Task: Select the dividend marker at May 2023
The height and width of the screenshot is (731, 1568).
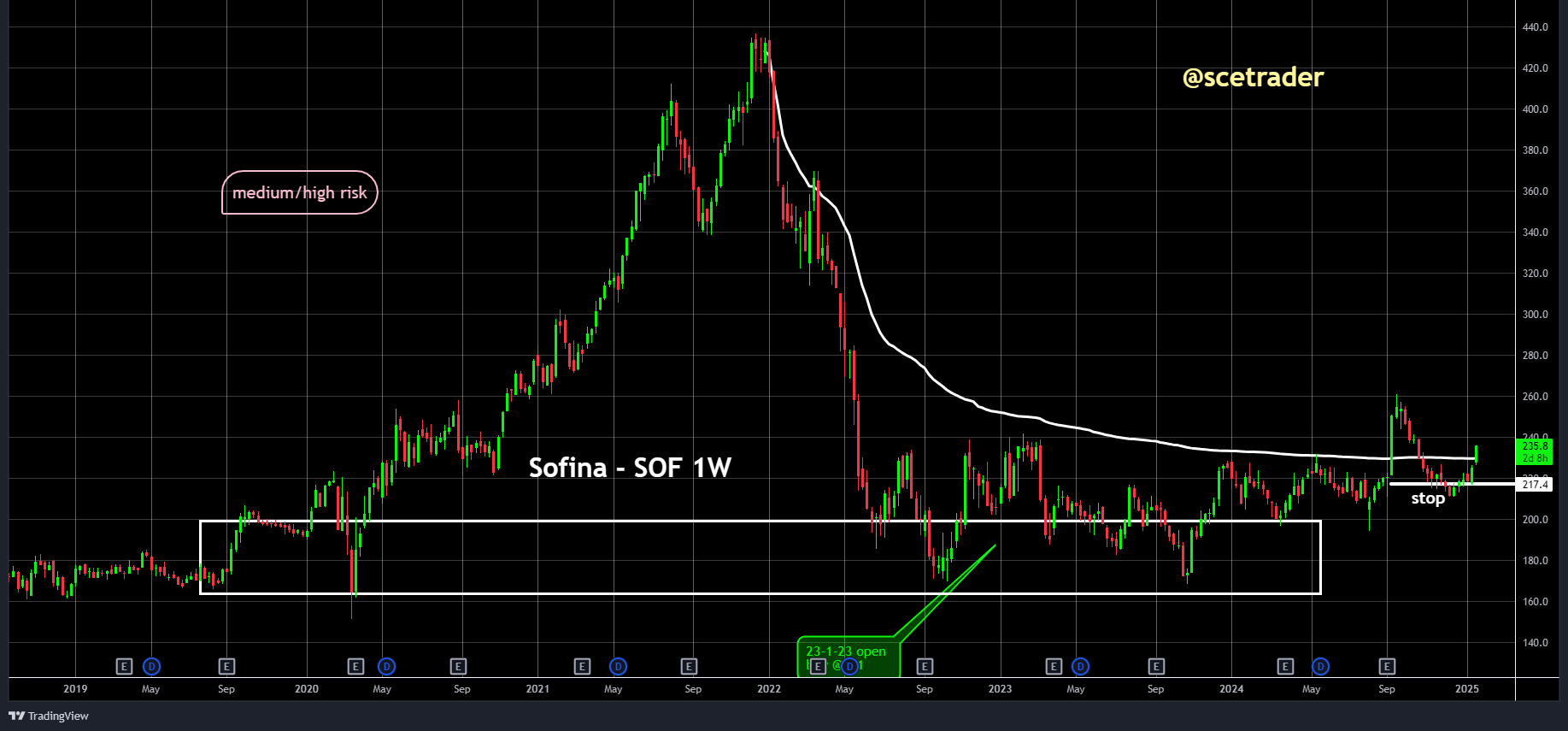Action: click(x=1080, y=666)
